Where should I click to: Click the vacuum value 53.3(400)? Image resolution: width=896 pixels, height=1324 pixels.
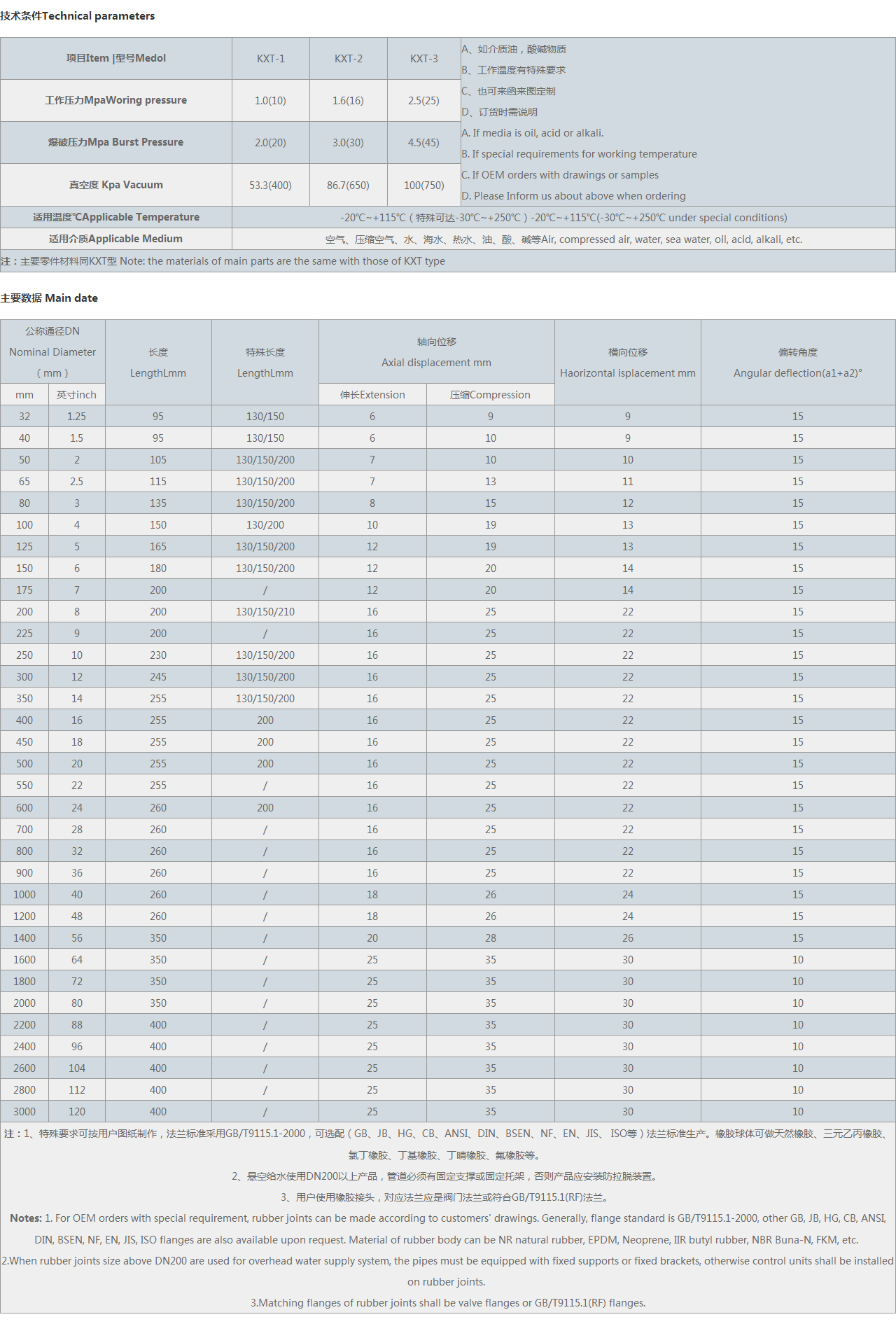point(270,186)
